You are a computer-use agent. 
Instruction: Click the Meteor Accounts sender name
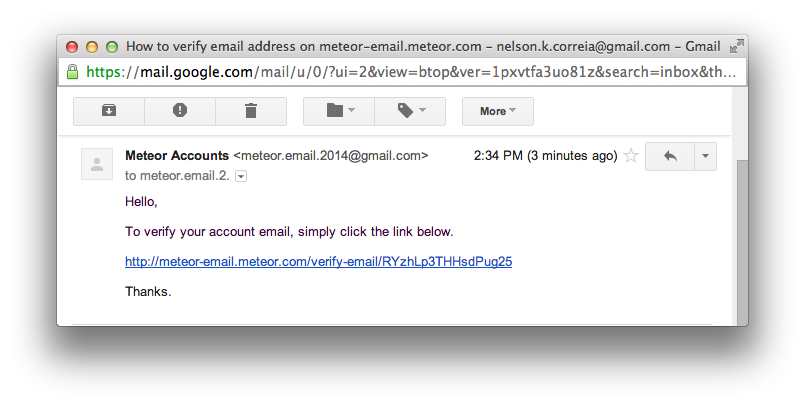(177, 156)
